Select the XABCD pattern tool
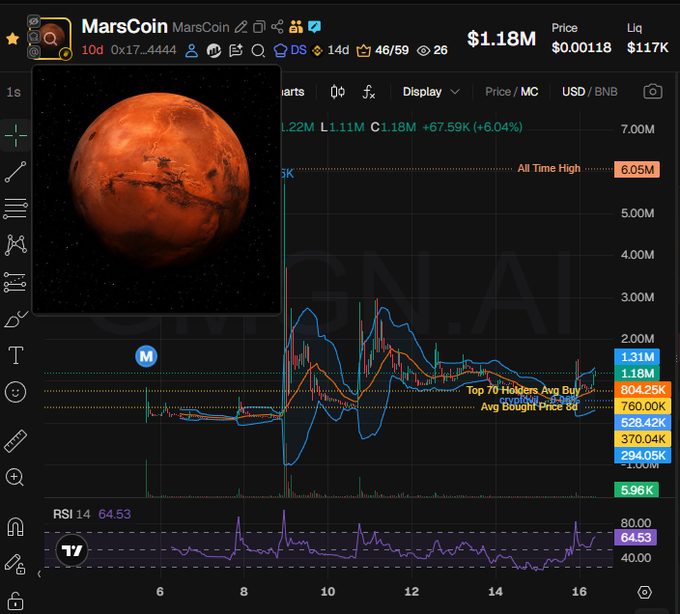Screen dimensions: 680x614 (16, 245)
